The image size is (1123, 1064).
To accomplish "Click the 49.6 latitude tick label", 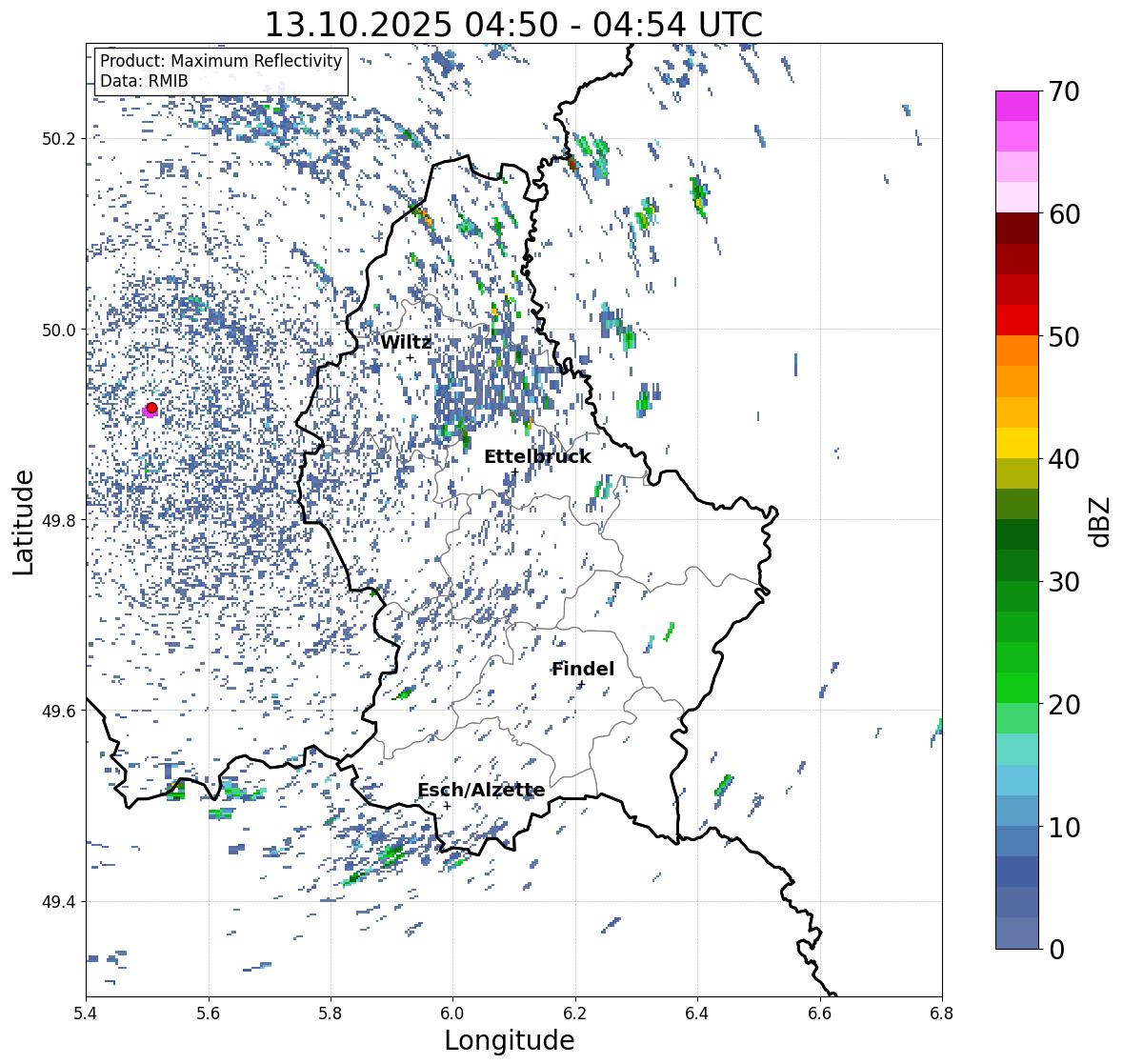I will pyautogui.click(x=61, y=711).
